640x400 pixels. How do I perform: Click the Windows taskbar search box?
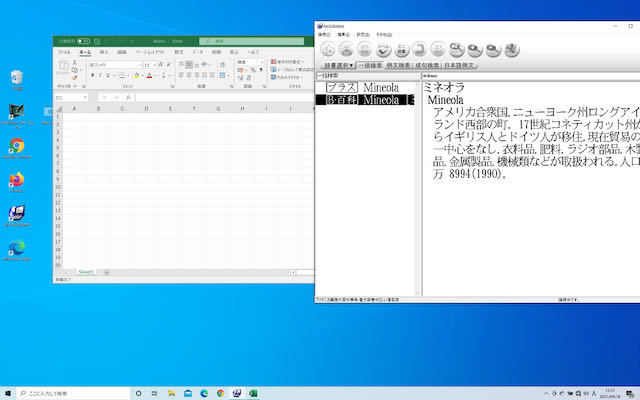tap(70, 393)
